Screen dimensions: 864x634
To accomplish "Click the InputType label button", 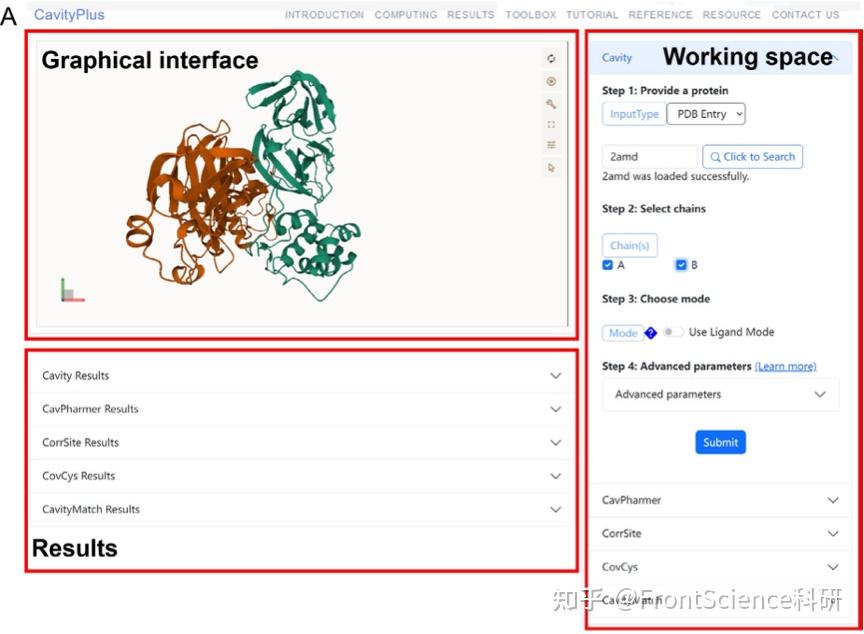I will tap(634, 114).
